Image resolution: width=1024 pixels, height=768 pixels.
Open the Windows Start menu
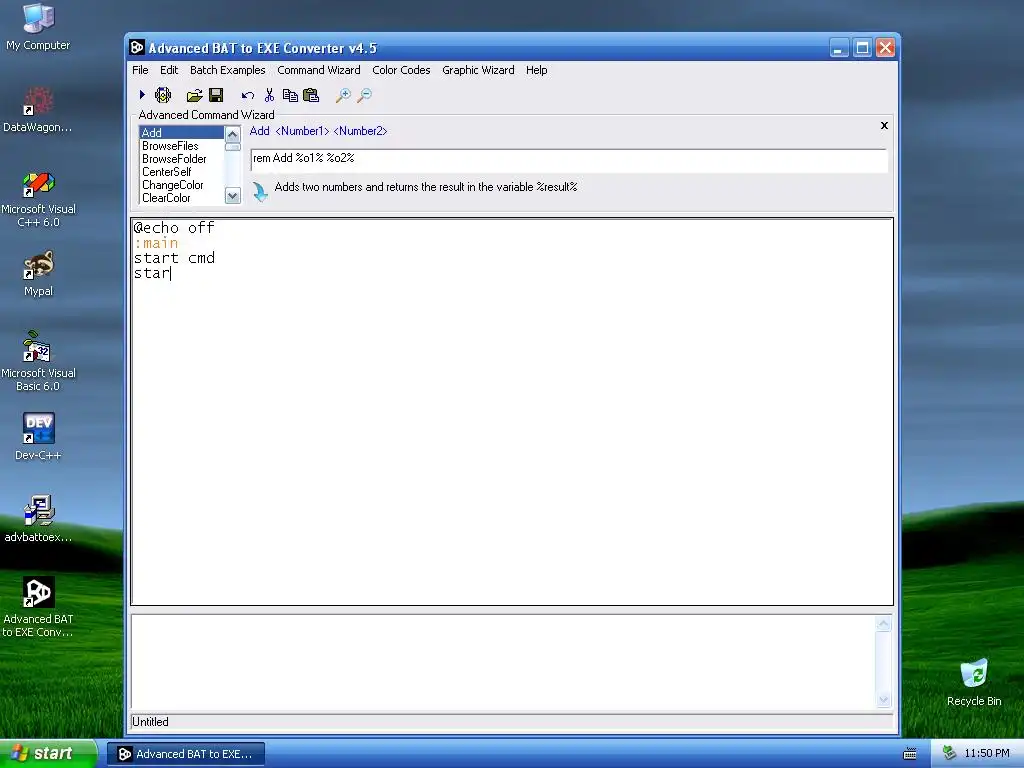(x=48, y=753)
